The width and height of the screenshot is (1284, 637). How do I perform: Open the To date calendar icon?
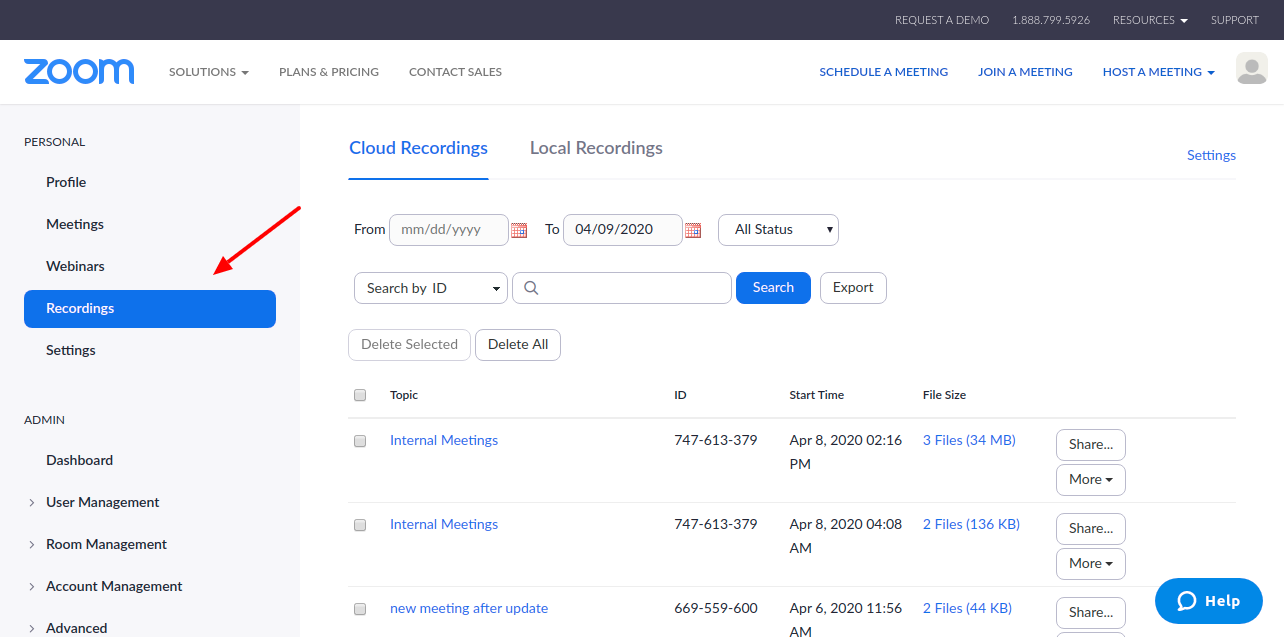(x=693, y=230)
